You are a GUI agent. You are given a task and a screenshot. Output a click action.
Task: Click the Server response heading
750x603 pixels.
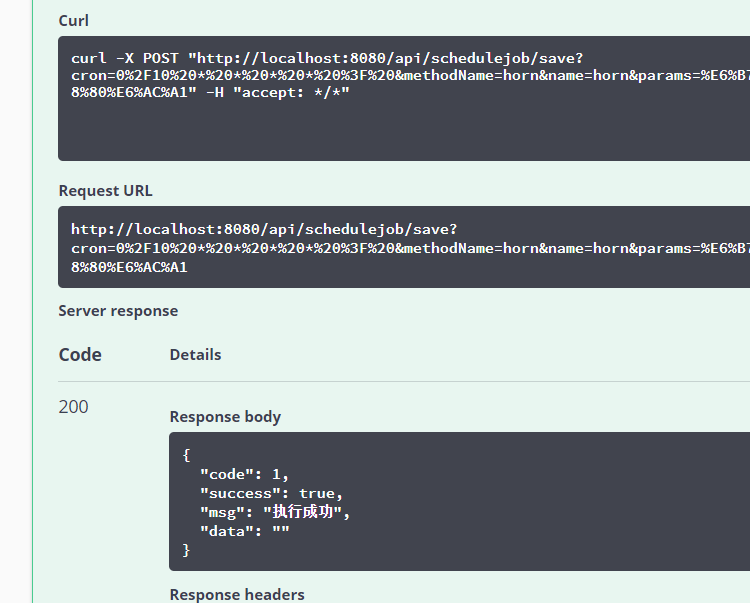118,311
